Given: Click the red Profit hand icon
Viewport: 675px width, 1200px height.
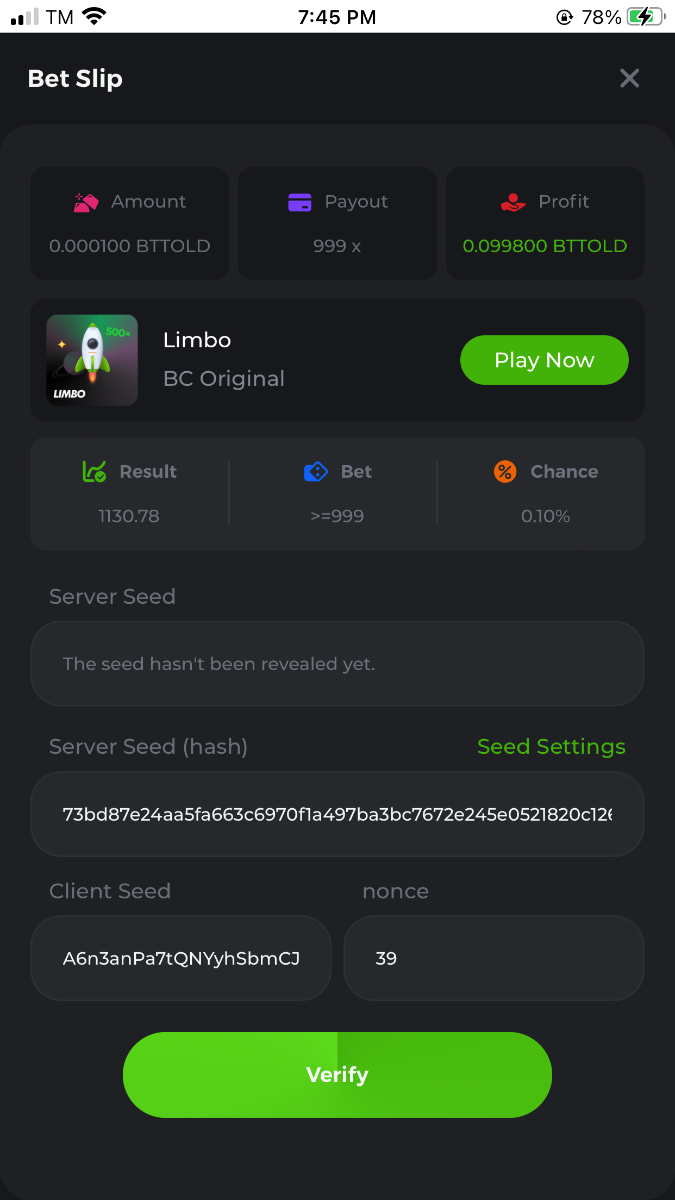Looking at the screenshot, I should click(513, 202).
